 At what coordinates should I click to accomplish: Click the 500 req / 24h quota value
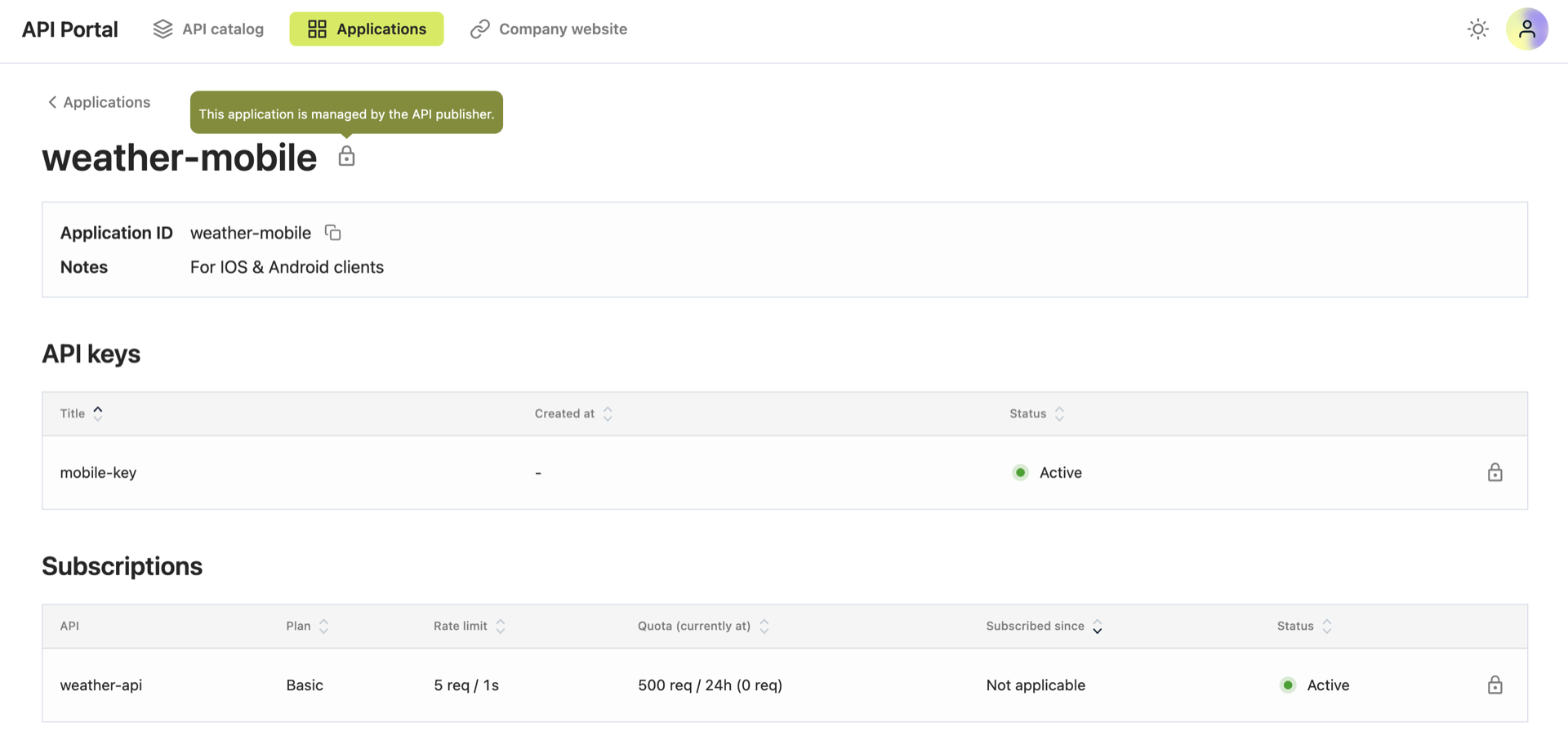click(x=710, y=685)
